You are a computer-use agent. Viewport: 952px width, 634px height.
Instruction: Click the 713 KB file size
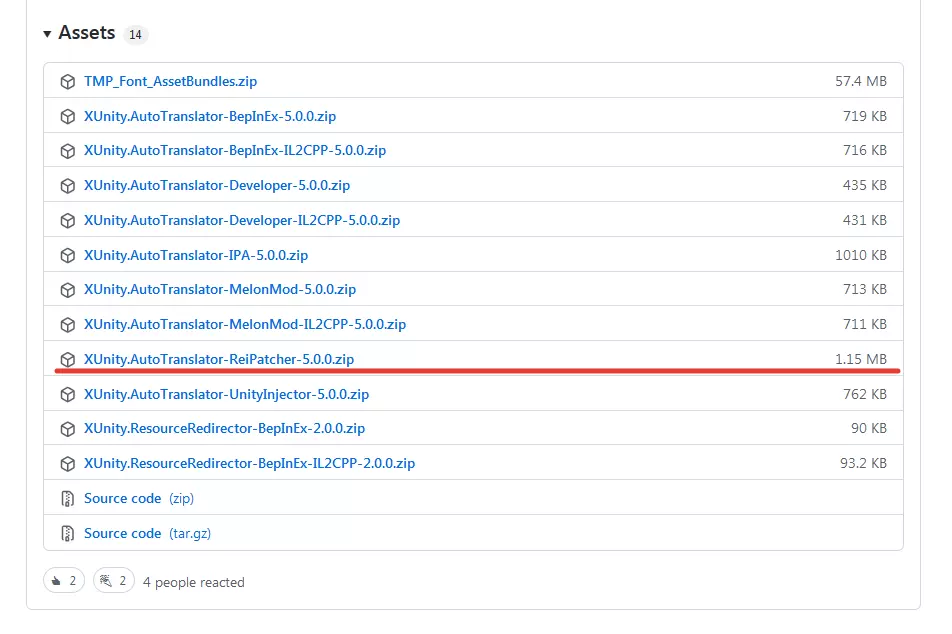tap(865, 289)
